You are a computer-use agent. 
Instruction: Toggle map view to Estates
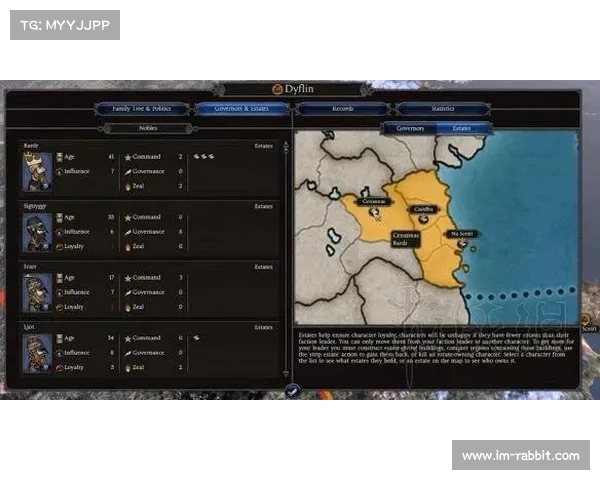(463, 128)
